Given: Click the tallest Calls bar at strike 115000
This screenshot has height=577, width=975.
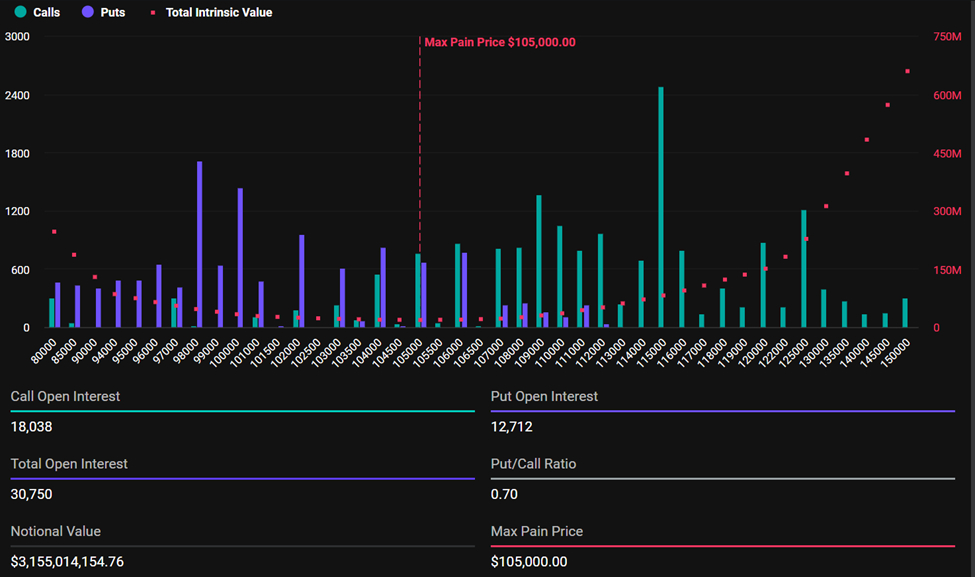Looking at the screenshot, I should pyautogui.click(x=658, y=200).
